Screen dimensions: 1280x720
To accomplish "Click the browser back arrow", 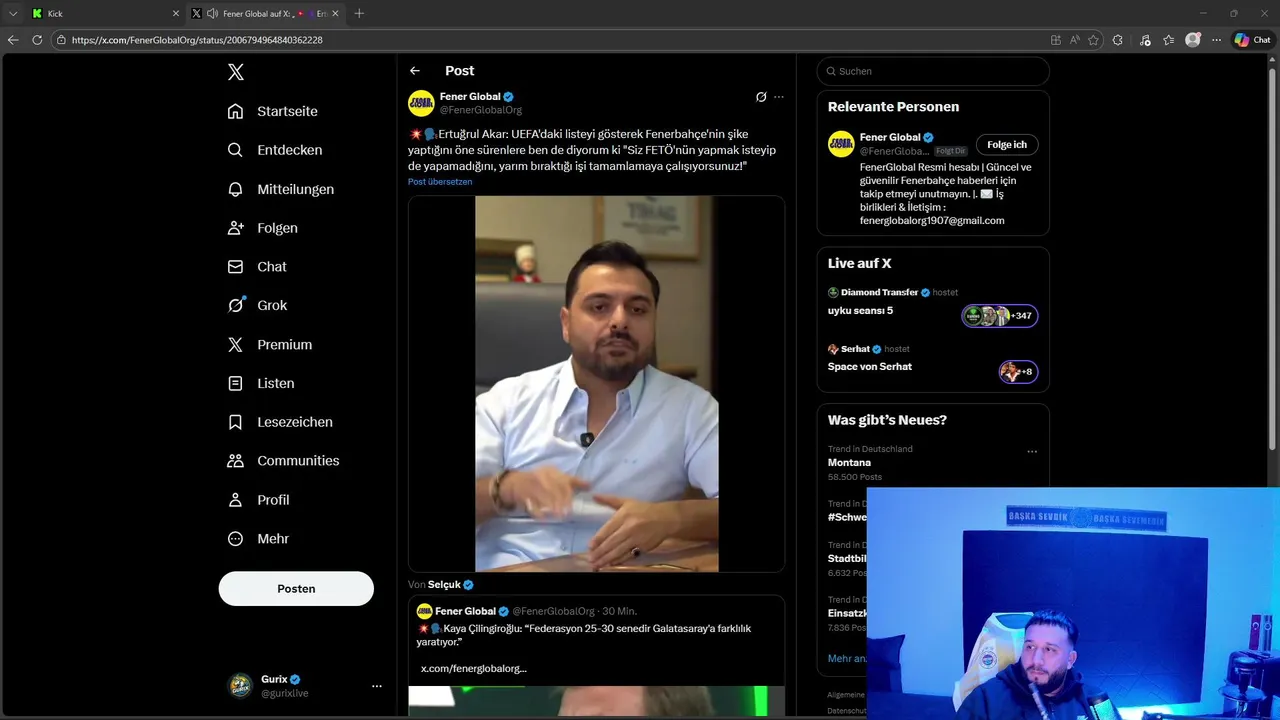I will [x=13, y=40].
